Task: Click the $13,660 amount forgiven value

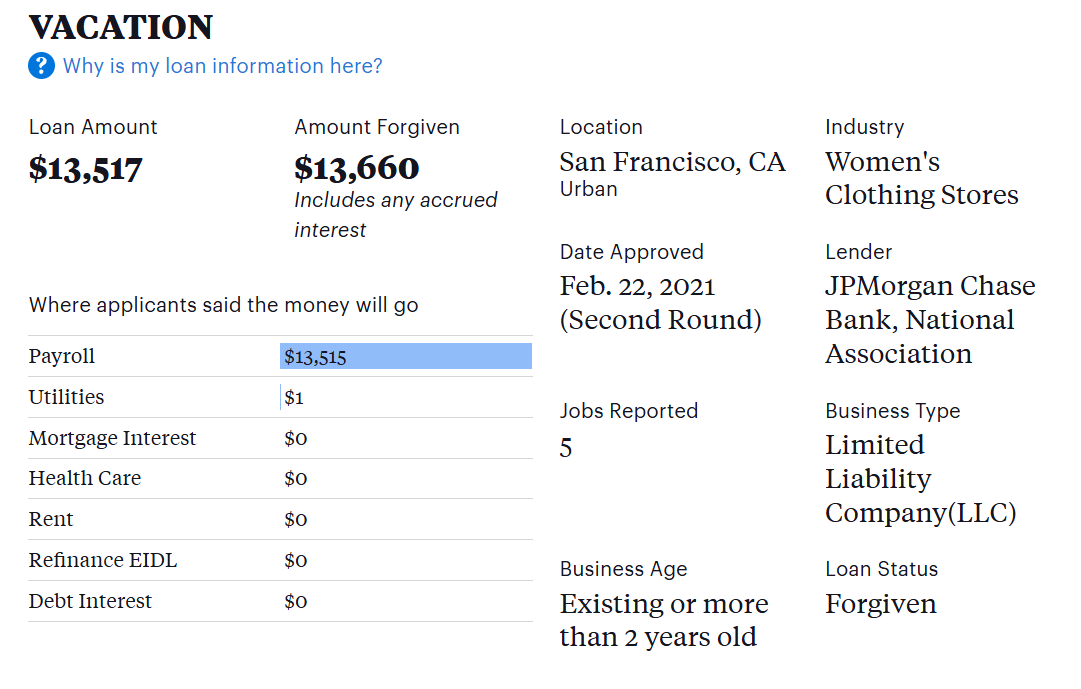Action: click(x=357, y=168)
